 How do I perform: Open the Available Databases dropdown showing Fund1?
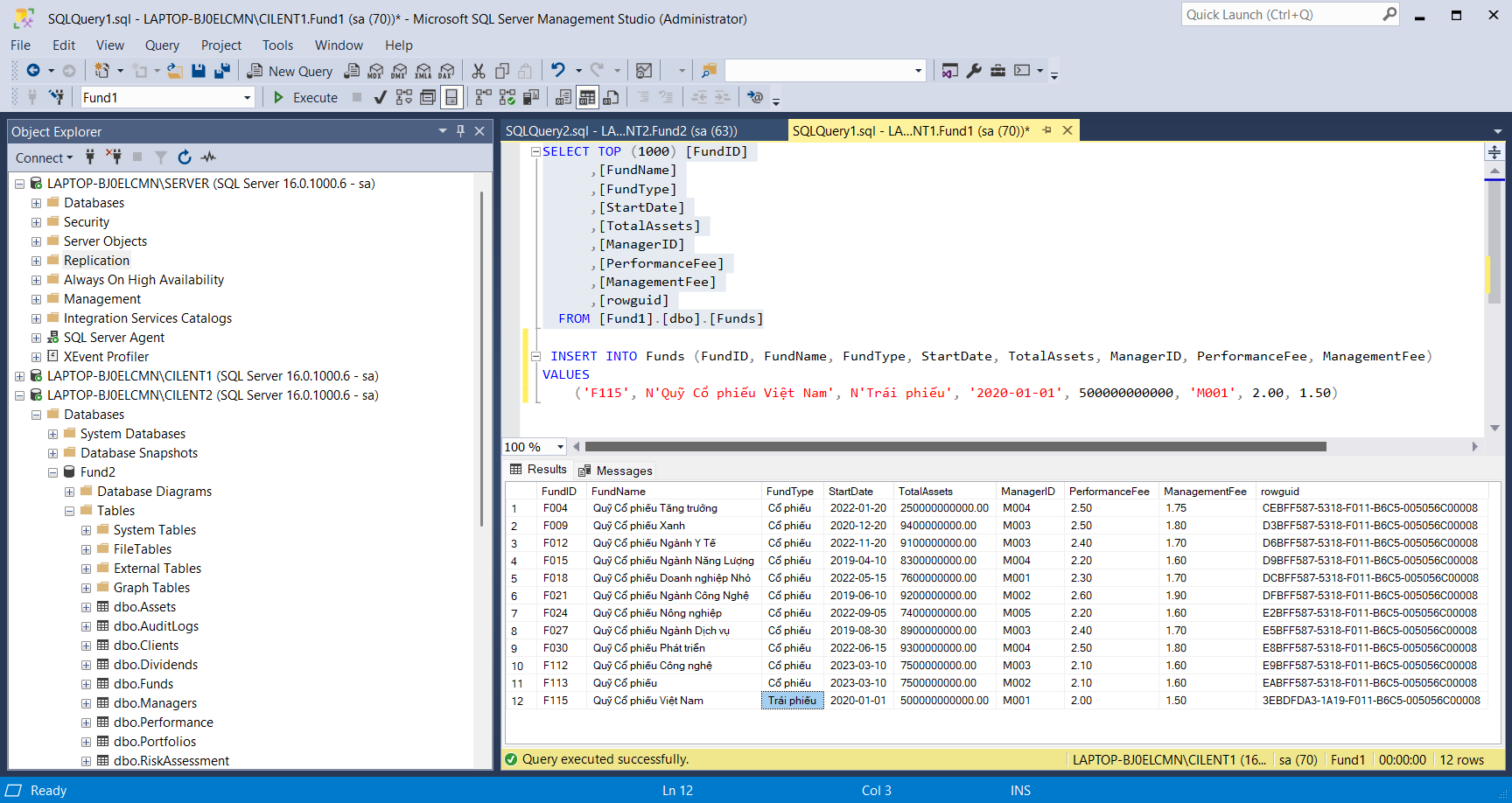coord(248,97)
